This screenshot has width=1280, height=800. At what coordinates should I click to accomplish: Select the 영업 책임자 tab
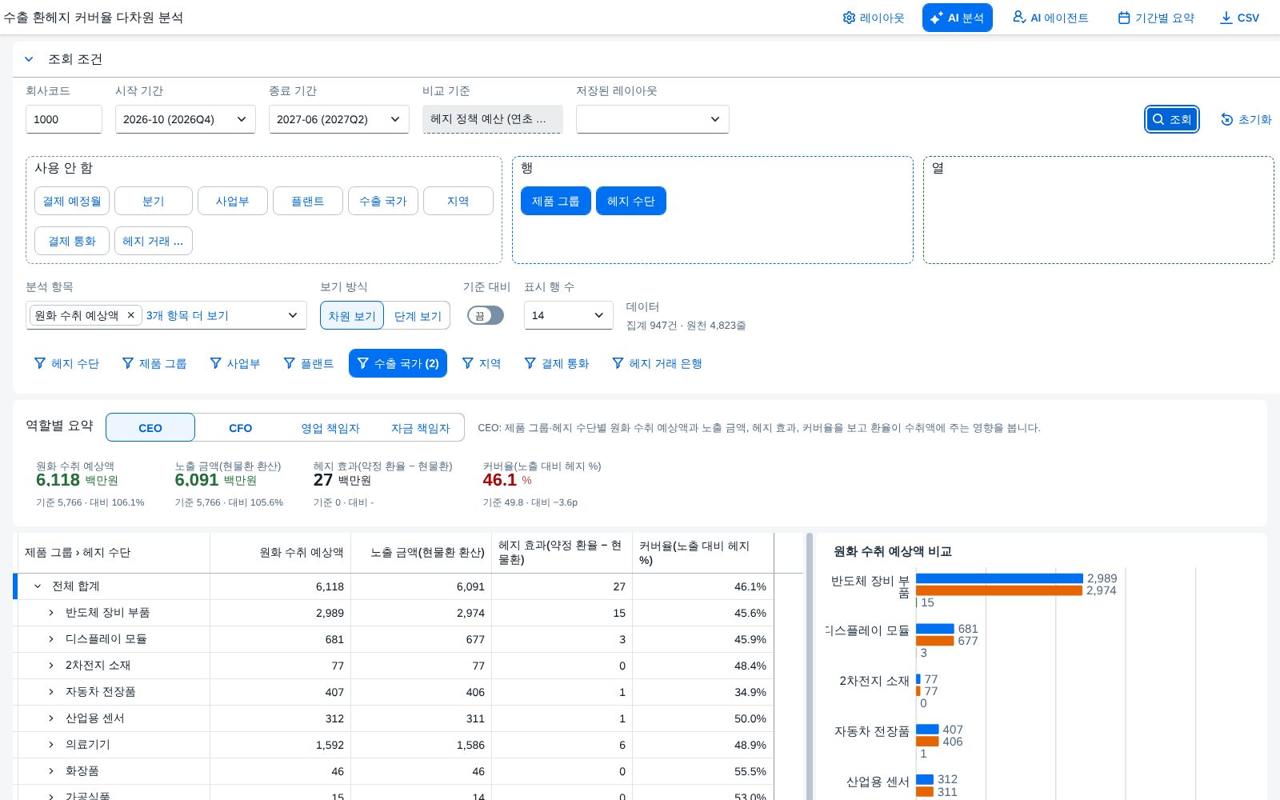click(x=330, y=428)
